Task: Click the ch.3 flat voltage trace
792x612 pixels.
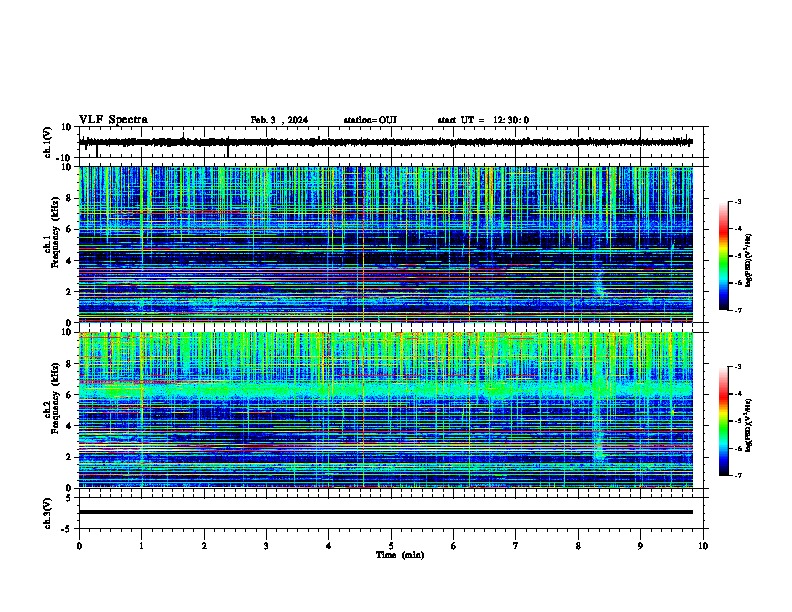Action: 386,512
